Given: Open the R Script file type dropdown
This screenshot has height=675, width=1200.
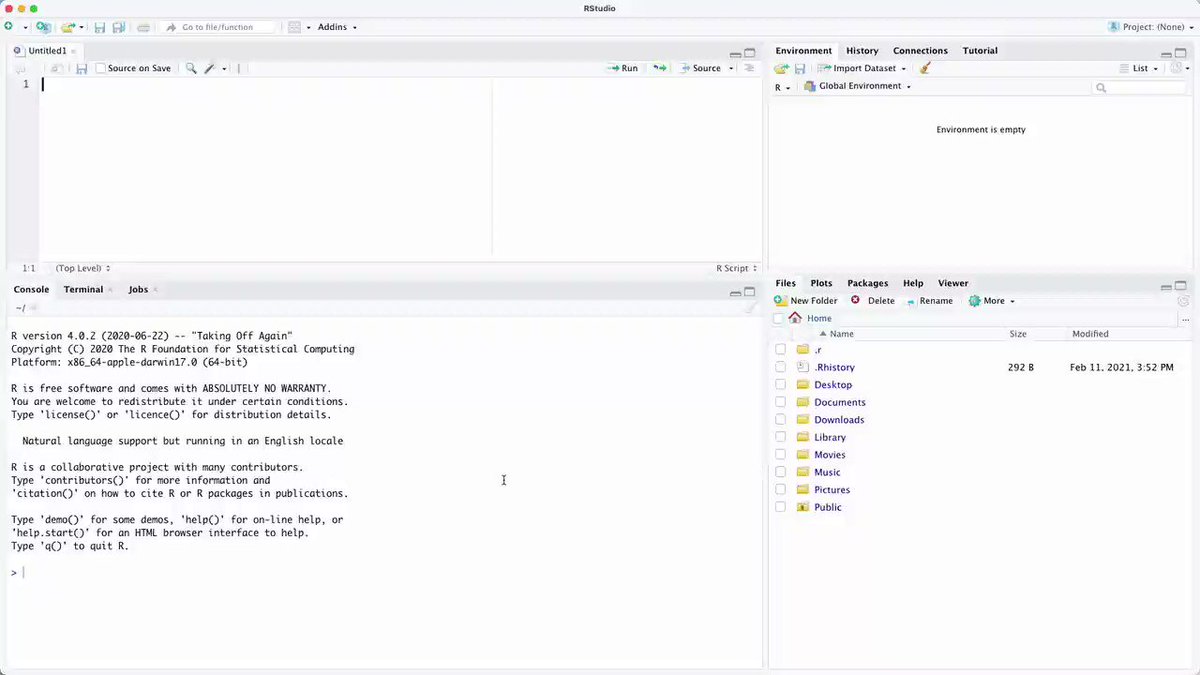Looking at the screenshot, I should click(735, 268).
